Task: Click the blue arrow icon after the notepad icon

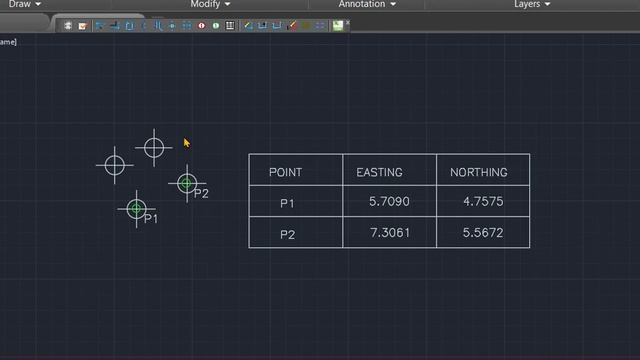Action: pyautogui.click(x=100, y=26)
